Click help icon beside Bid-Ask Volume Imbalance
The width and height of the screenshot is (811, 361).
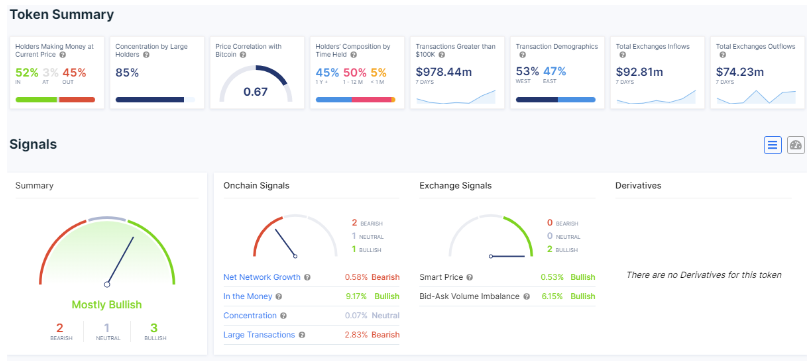[526, 297]
